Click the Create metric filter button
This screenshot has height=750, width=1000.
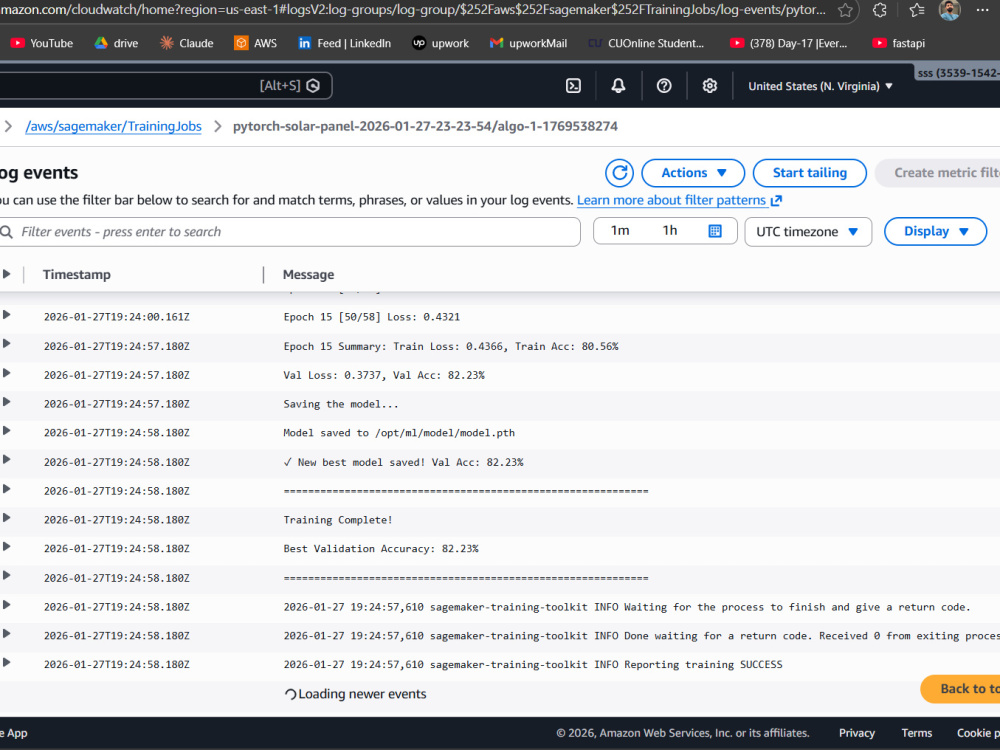(938, 173)
